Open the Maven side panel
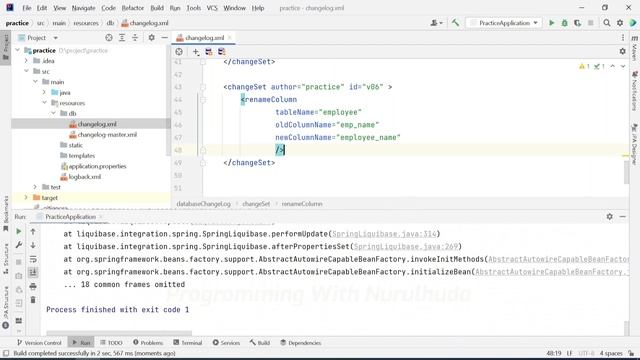Screen dimensions: 640x360 click(x=635, y=49)
